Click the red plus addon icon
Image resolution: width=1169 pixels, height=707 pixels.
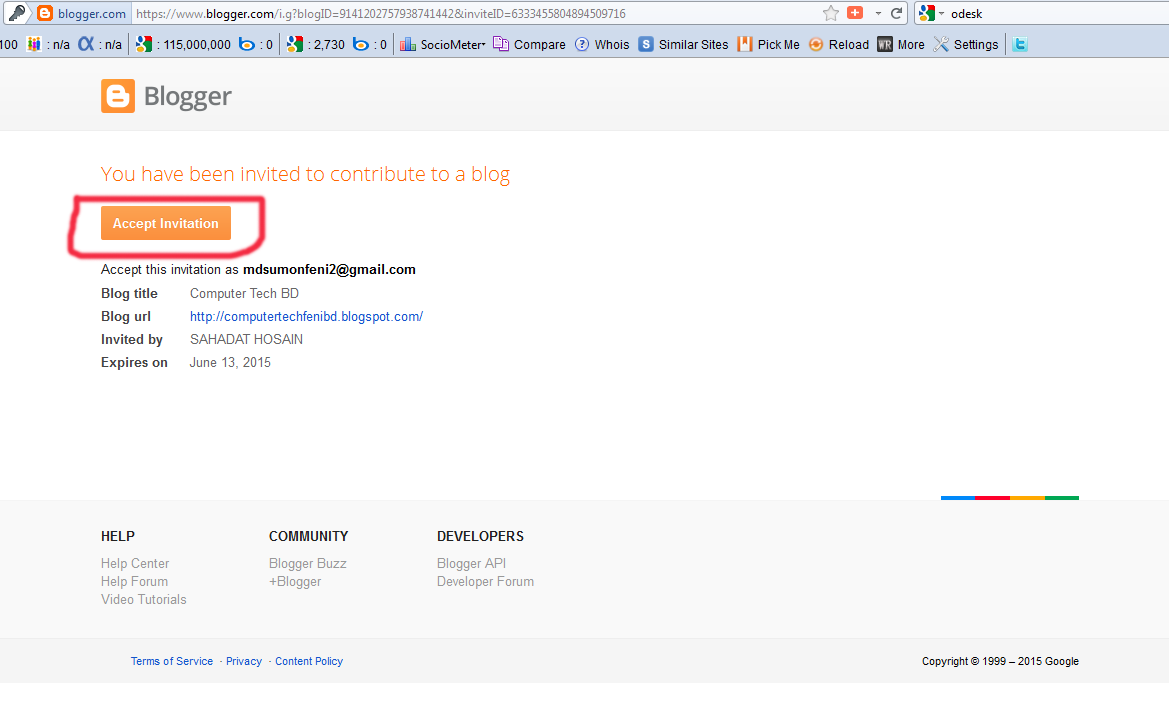pyautogui.click(x=855, y=13)
